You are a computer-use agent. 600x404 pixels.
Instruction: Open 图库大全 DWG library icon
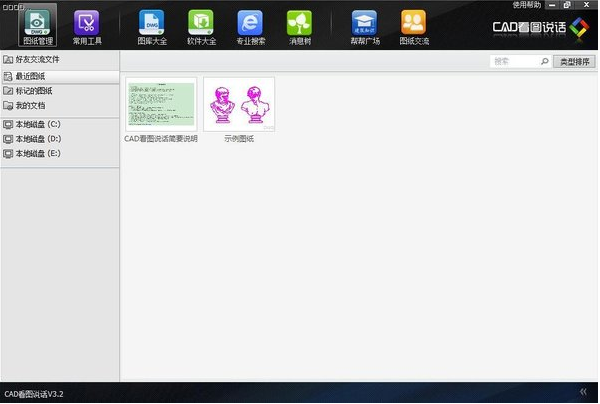[152, 27]
